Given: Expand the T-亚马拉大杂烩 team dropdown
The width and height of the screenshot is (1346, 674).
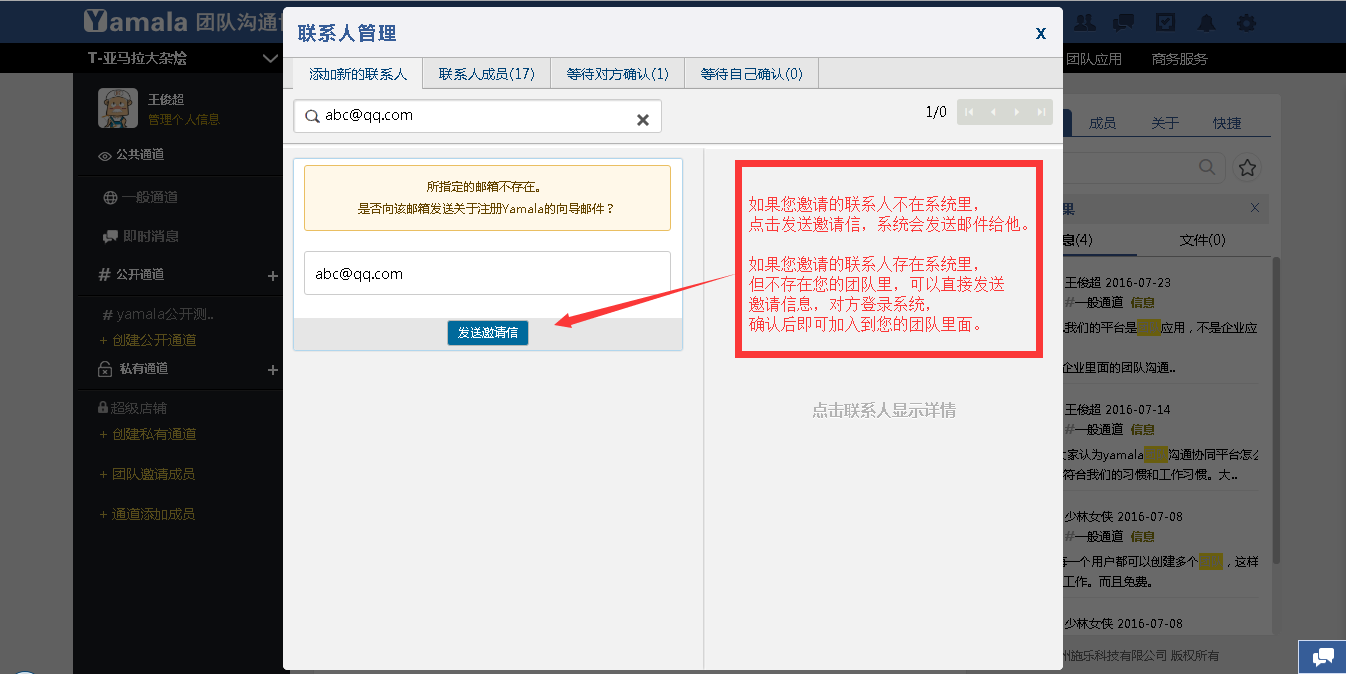Looking at the screenshot, I should coord(270,59).
